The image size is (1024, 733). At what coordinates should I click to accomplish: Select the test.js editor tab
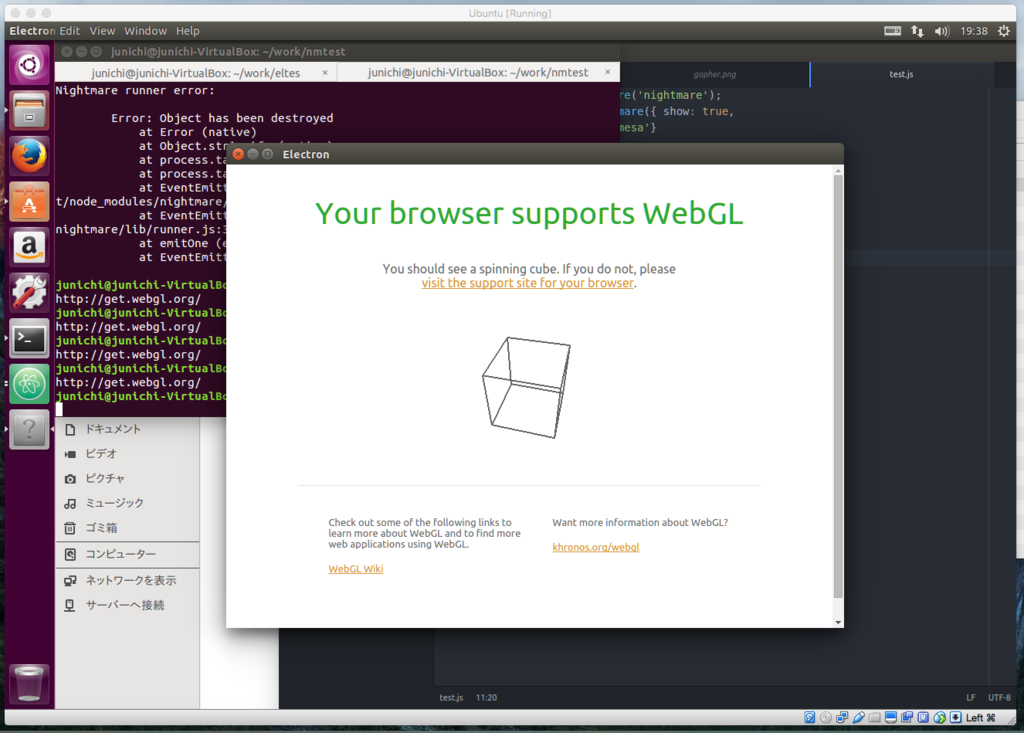(901, 74)
